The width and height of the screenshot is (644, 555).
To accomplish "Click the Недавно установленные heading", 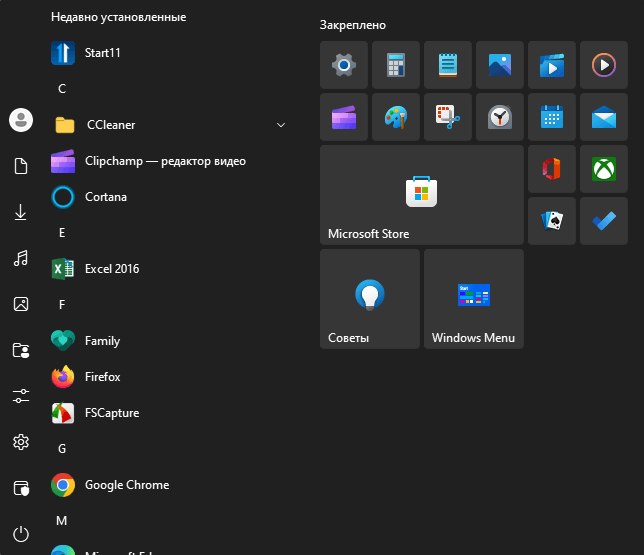I will pyautogui.click(x=118, y=17).
